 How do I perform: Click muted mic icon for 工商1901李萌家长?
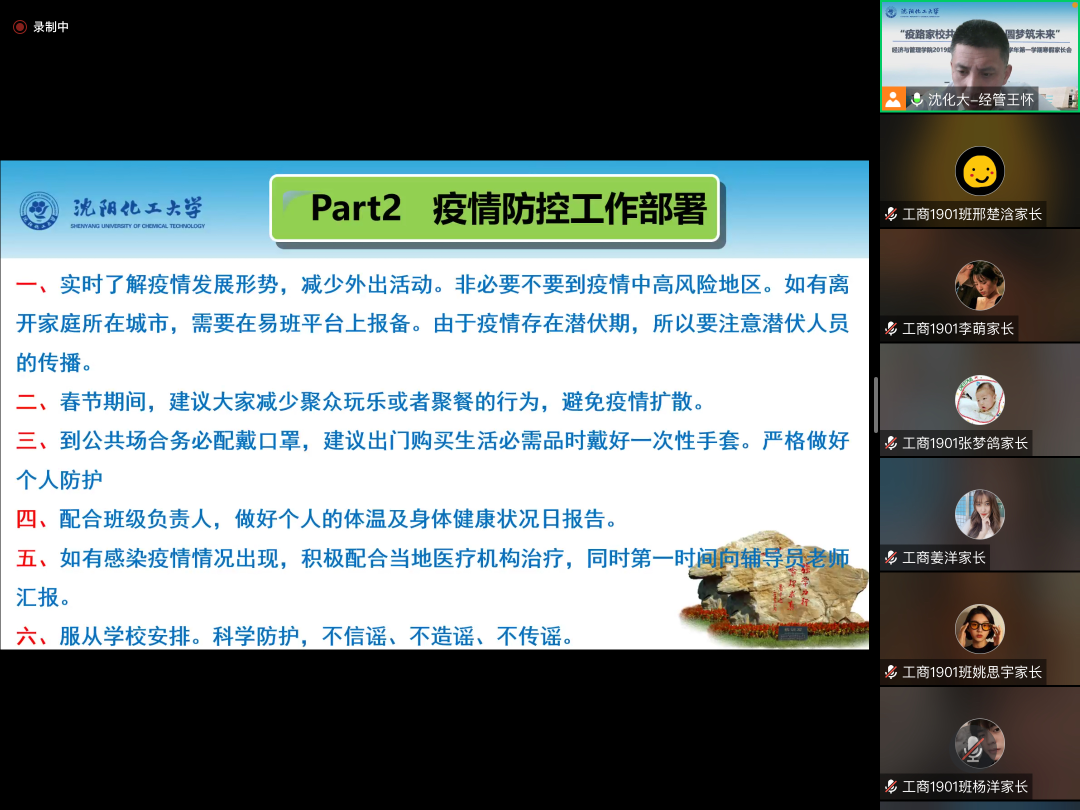891,328
